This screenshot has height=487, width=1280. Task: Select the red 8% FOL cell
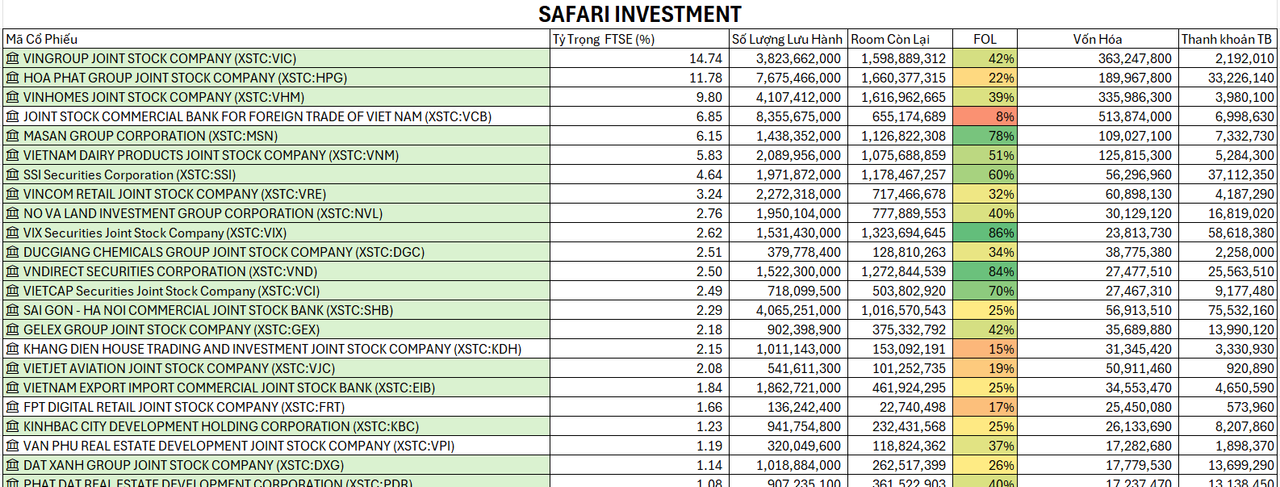click(986, 117)
